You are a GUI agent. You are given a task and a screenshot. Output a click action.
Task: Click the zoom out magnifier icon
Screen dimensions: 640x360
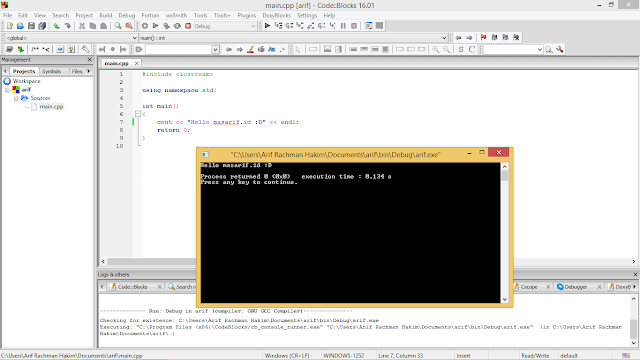click(447, 49)
